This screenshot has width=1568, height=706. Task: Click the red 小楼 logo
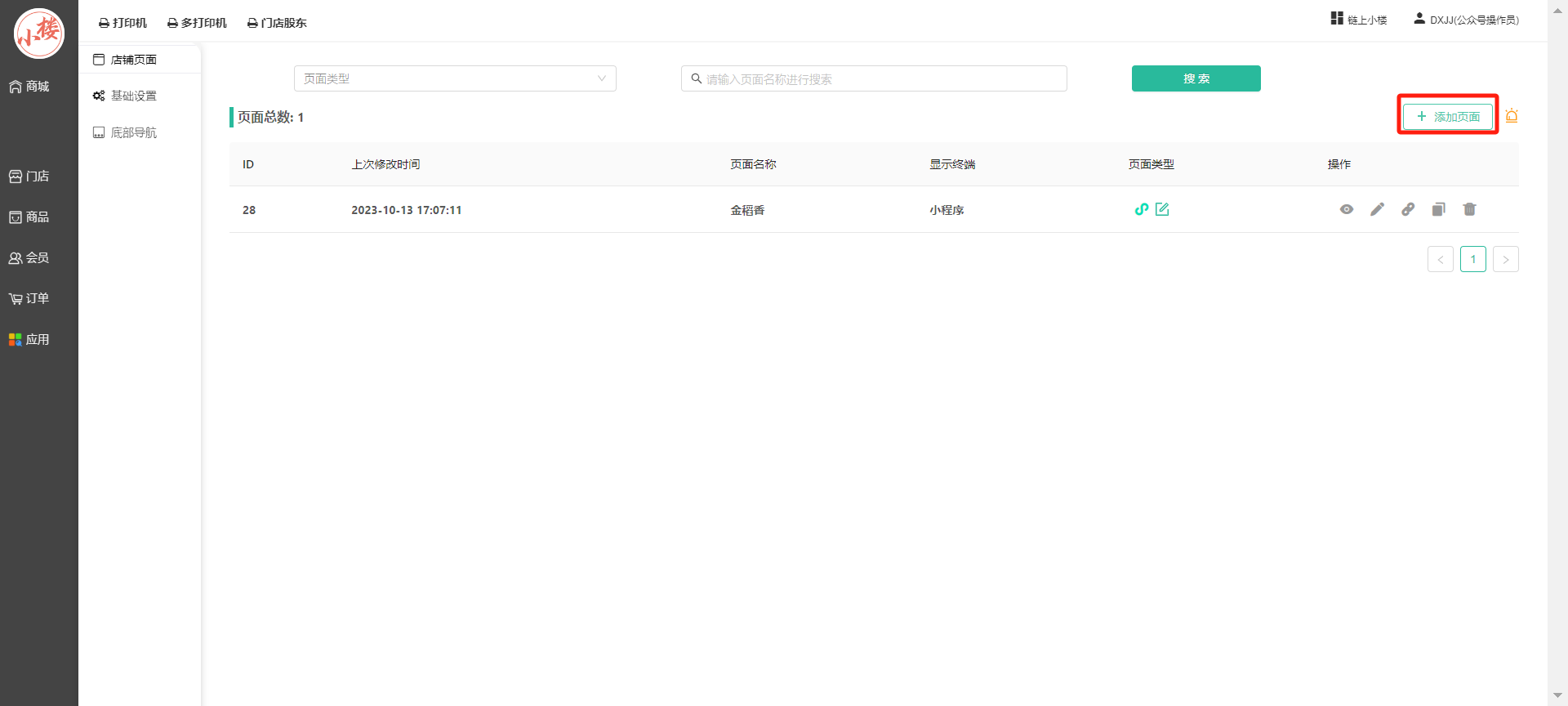pyautogui.click(x=38, y=34)
